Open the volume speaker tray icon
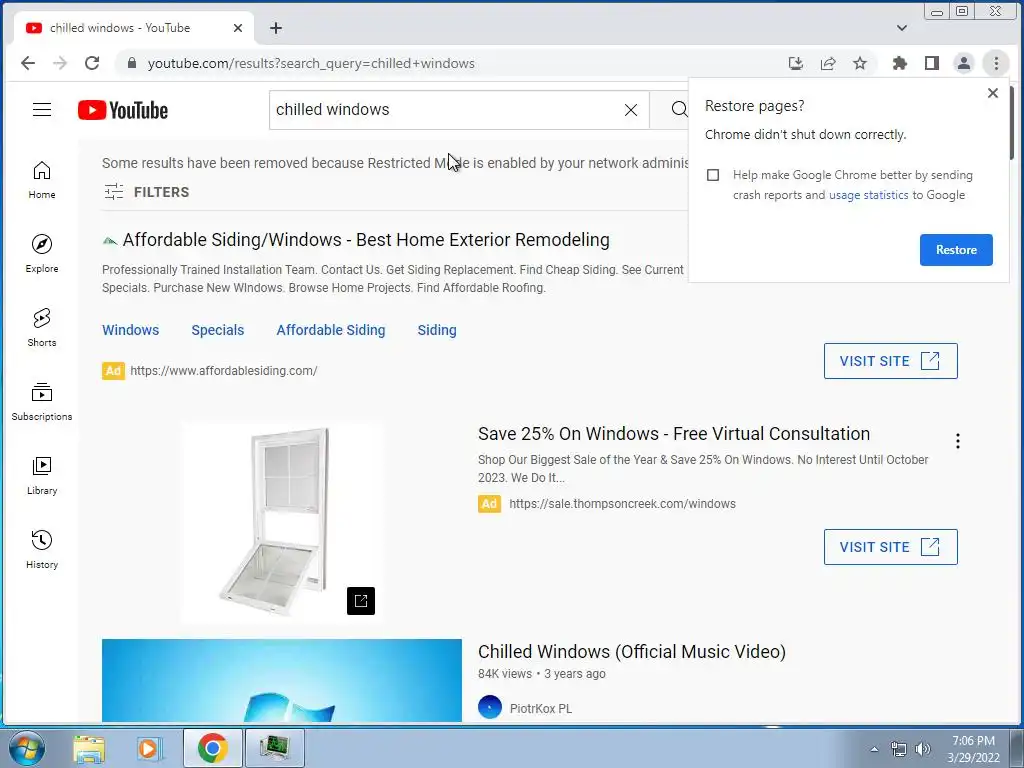Screen dimensions: 1024x768 (x=923, y=749)
